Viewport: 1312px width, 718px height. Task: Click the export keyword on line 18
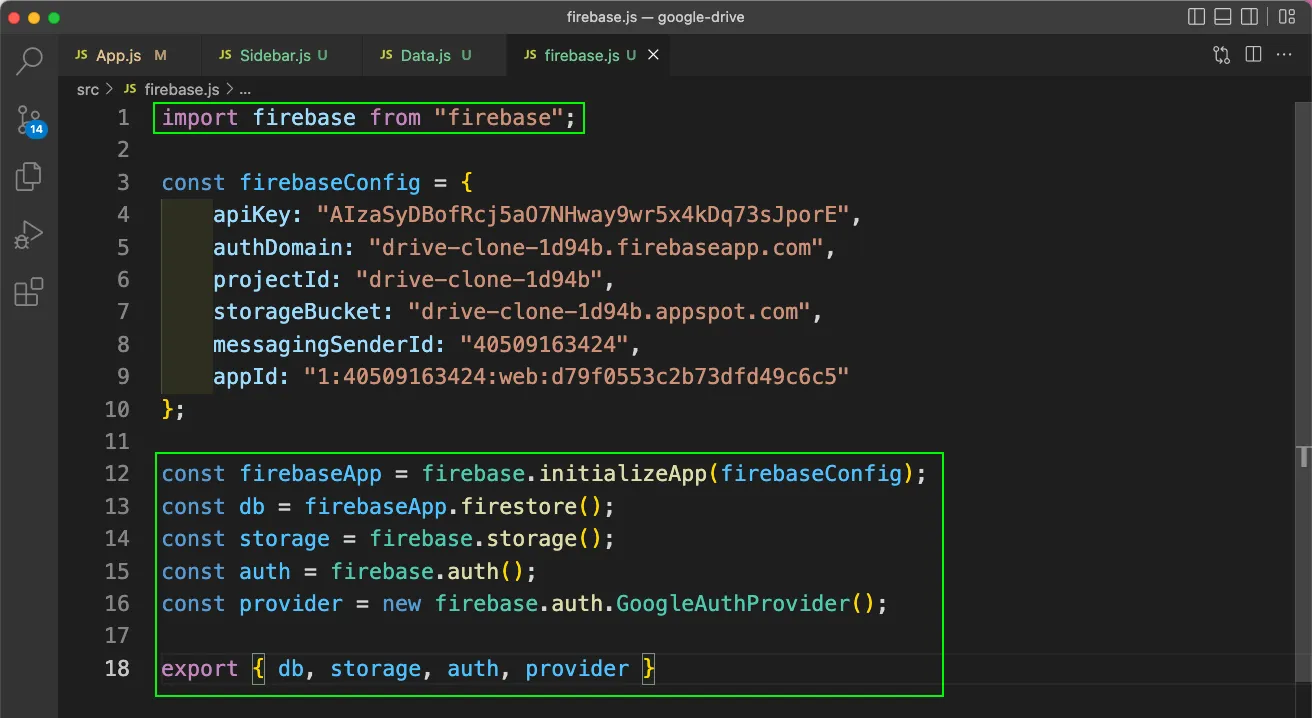click(200, 668)
